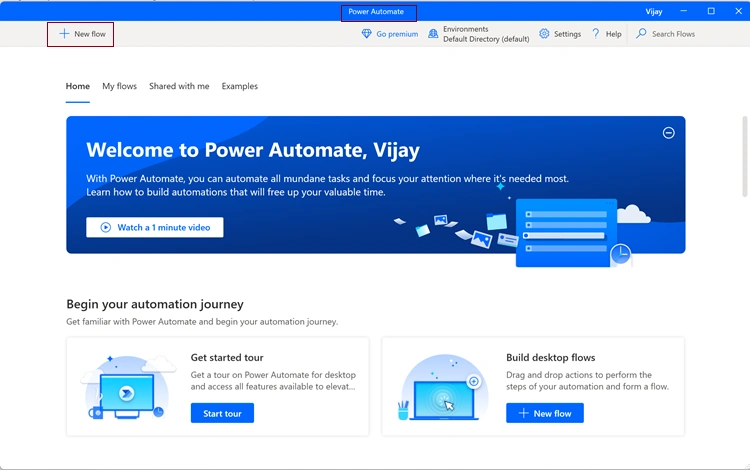The height and width of the screenshot is (470, 750).
Task: Click the play icon on video button
Action: (106, 227)
